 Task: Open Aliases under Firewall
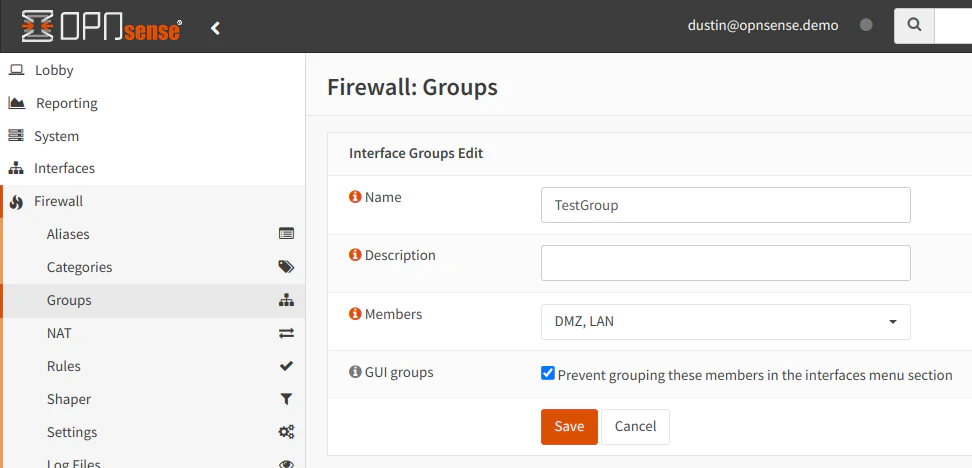[x=68, y=234]
